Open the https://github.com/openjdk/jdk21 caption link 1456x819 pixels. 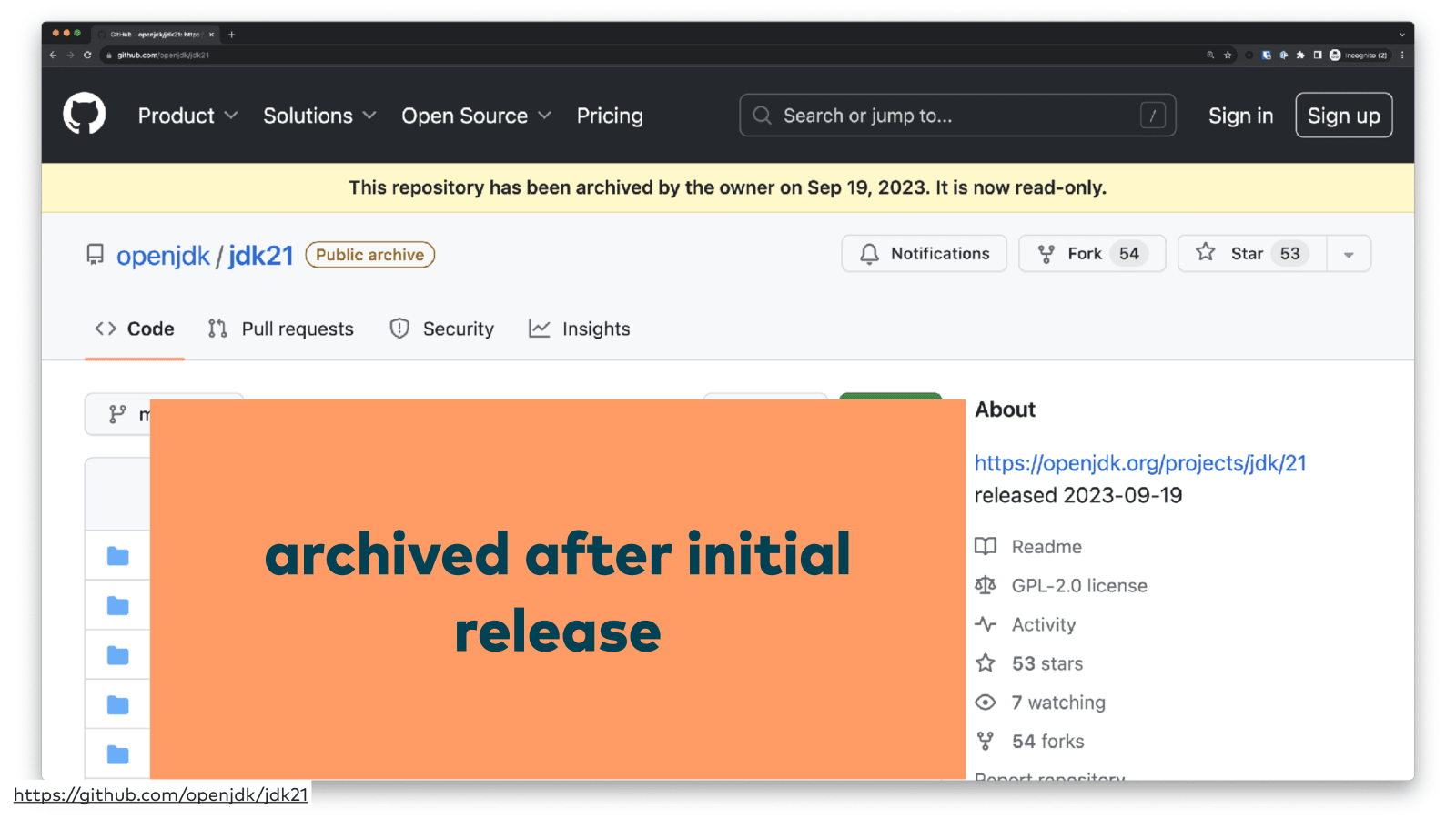tap(161, 794)
